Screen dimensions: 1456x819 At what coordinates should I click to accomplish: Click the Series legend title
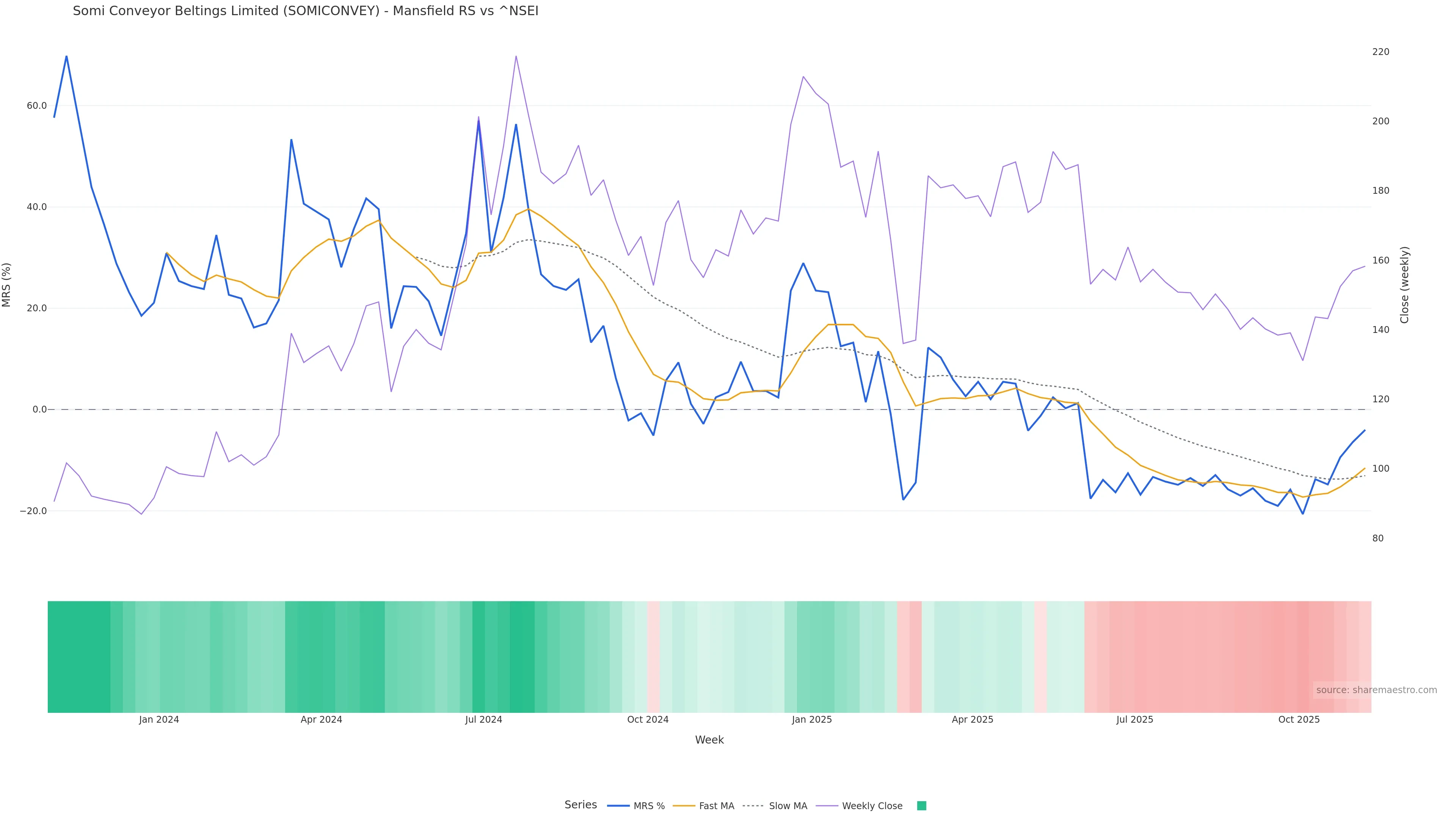pos(581,805)
